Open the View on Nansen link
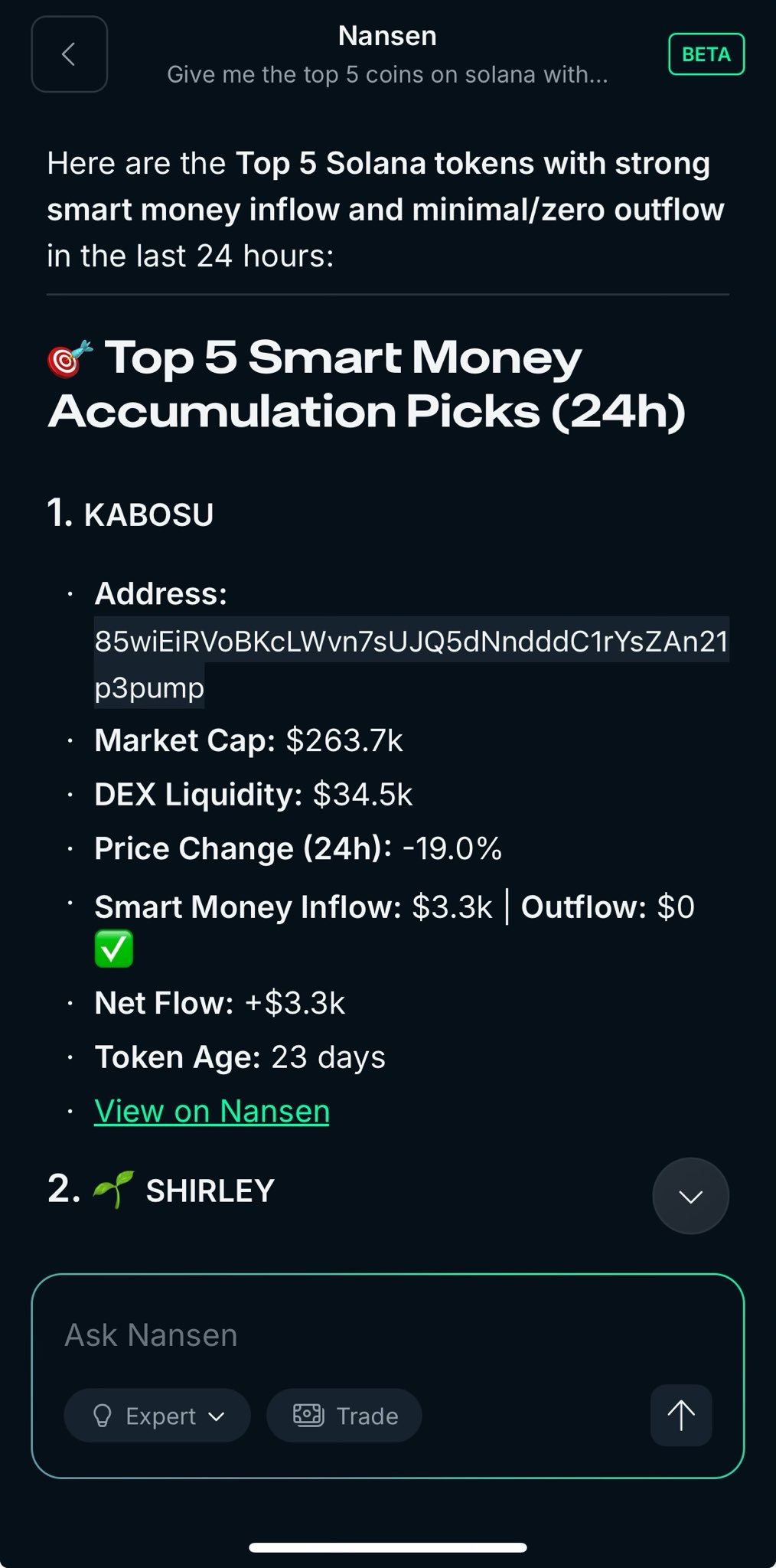Image resolution: width=776 pixels, height=1568 pixels. click(x=212, y=1111)
